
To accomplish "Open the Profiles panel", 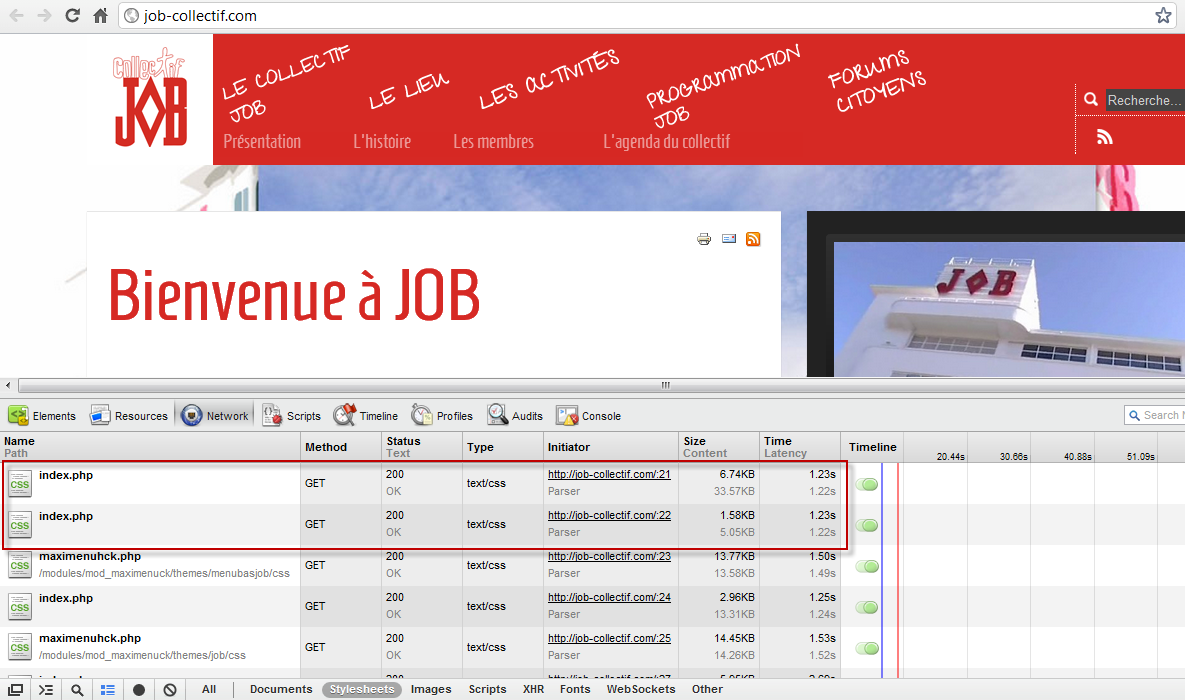I will tap(442, 416).
